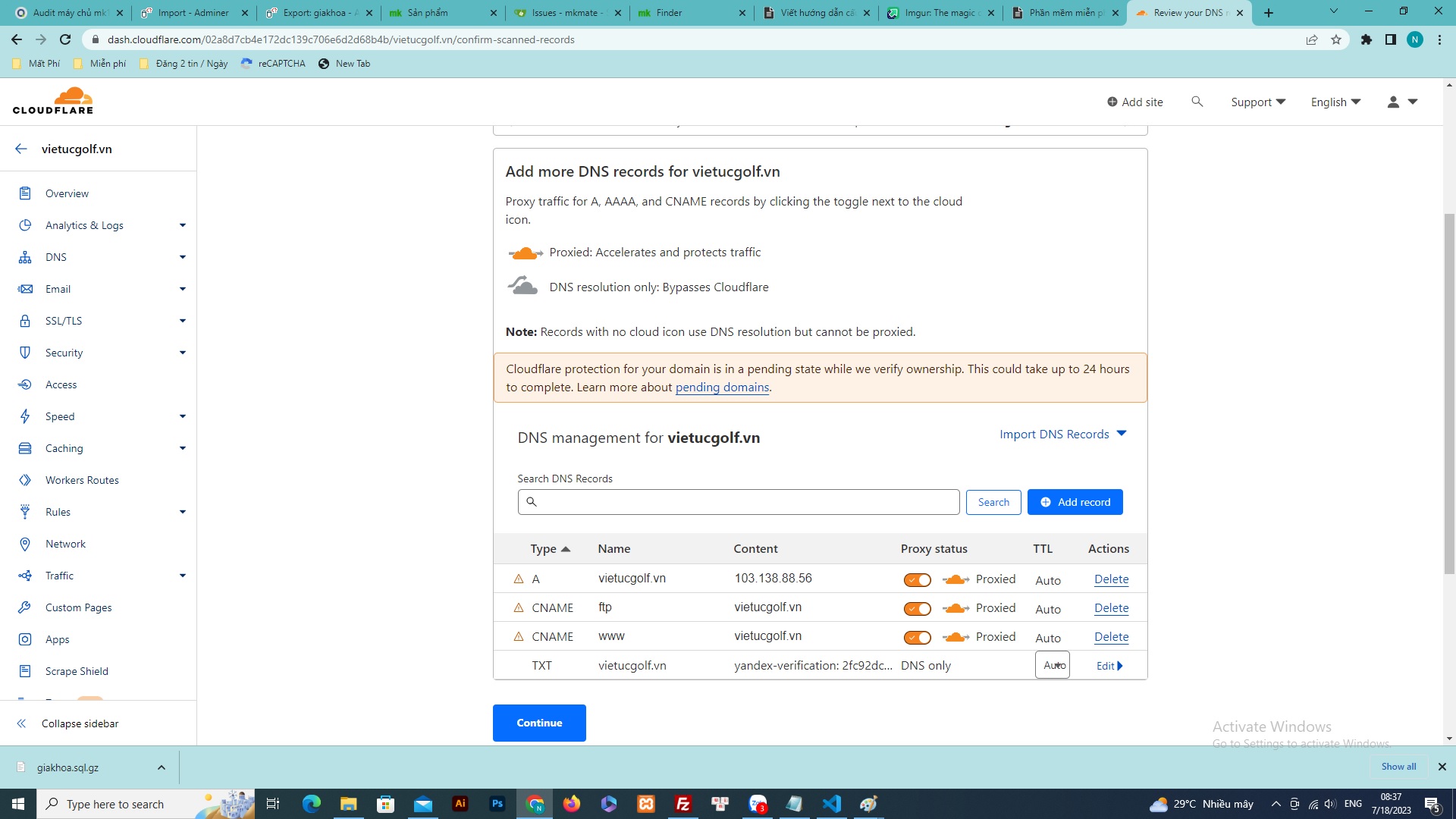The height and width of the screenshot is (819, 1456).
Task: Click Edit on the TXT record
Action: pos(1109,666)
